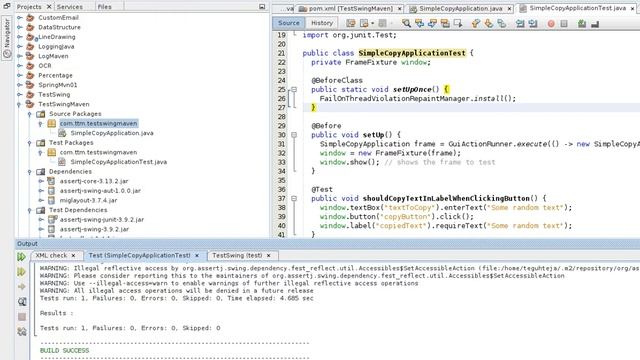Viewport: 640px width, 360px height.
Task: Close the SimpleCopyApplication.java editor tab
Action: 509,9
